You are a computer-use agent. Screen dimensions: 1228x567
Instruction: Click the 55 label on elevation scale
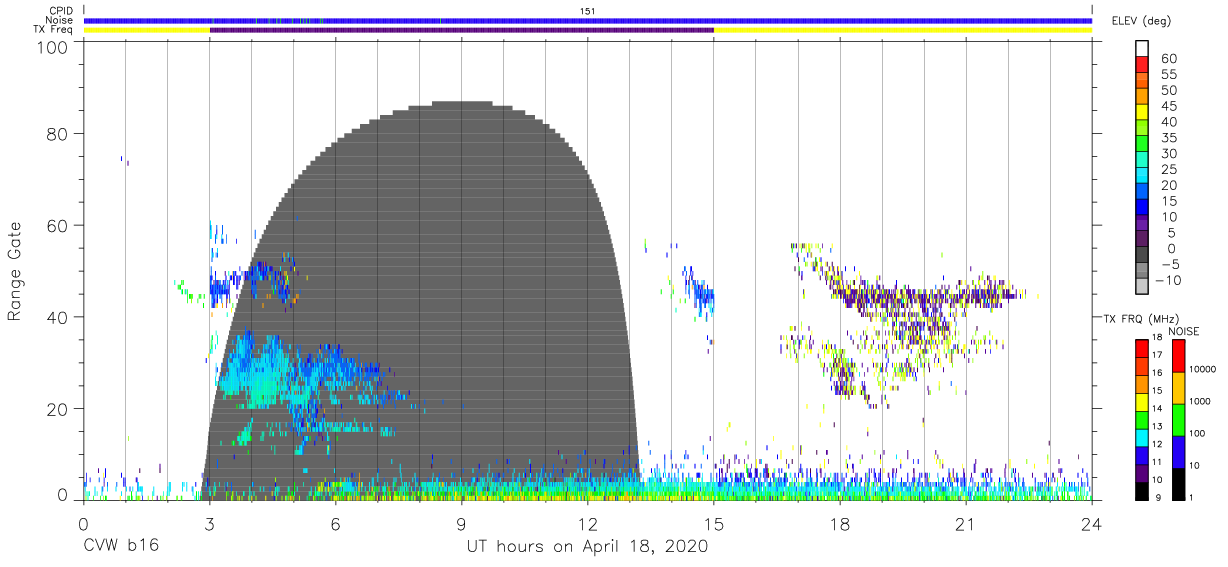(1168, 75)
